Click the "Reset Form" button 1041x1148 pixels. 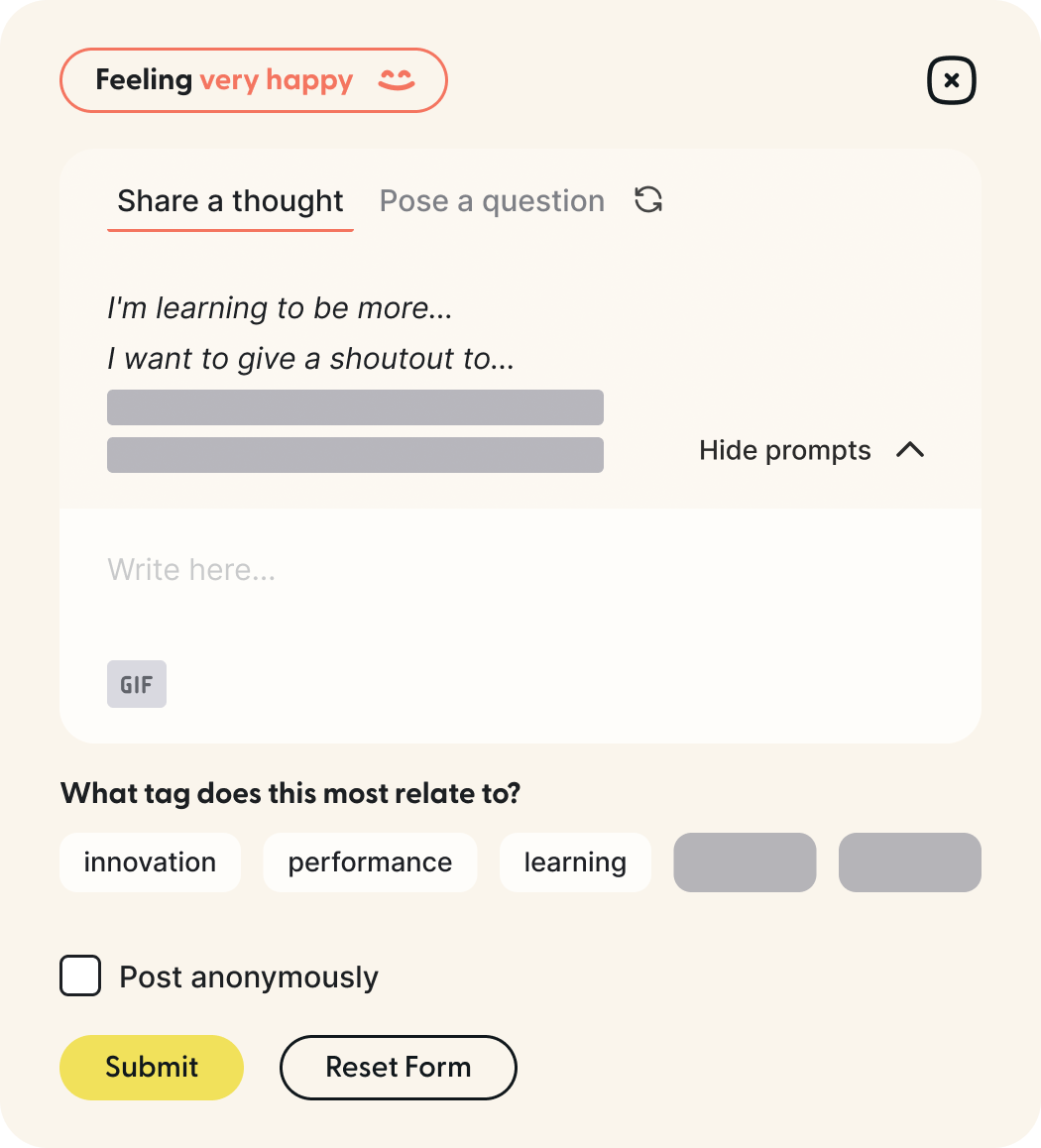[398, 1067]
